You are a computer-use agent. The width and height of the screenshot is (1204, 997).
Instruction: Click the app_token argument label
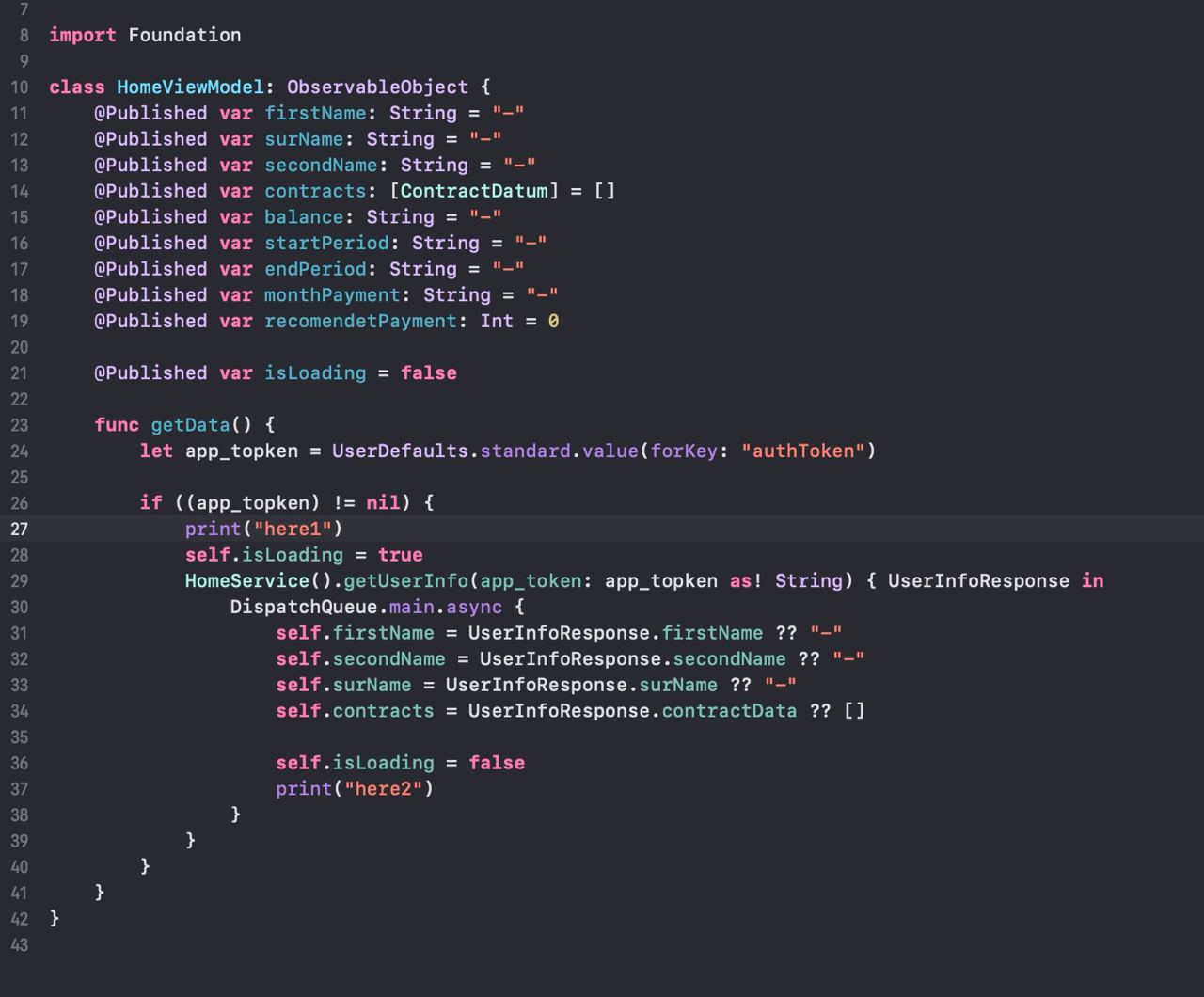coord(531,581)
